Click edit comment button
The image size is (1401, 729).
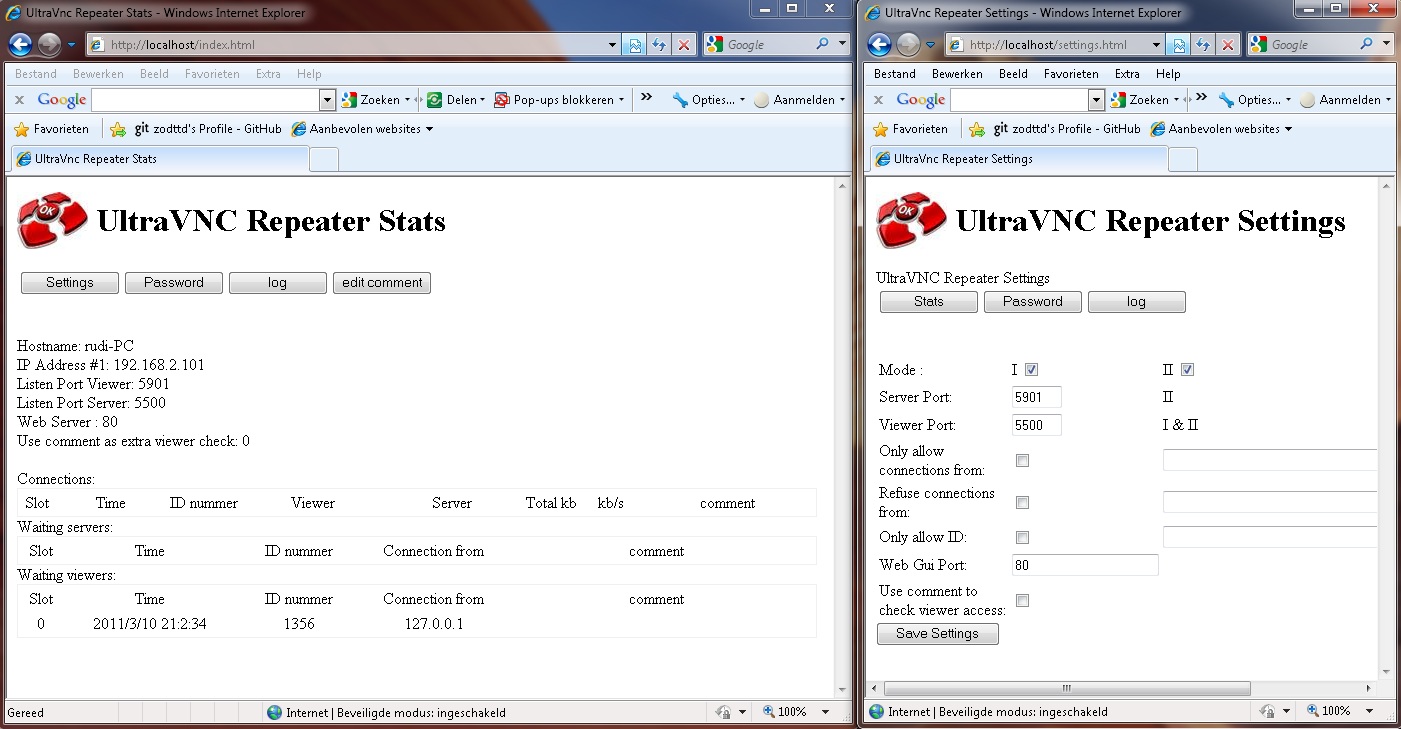coord(382,283)
